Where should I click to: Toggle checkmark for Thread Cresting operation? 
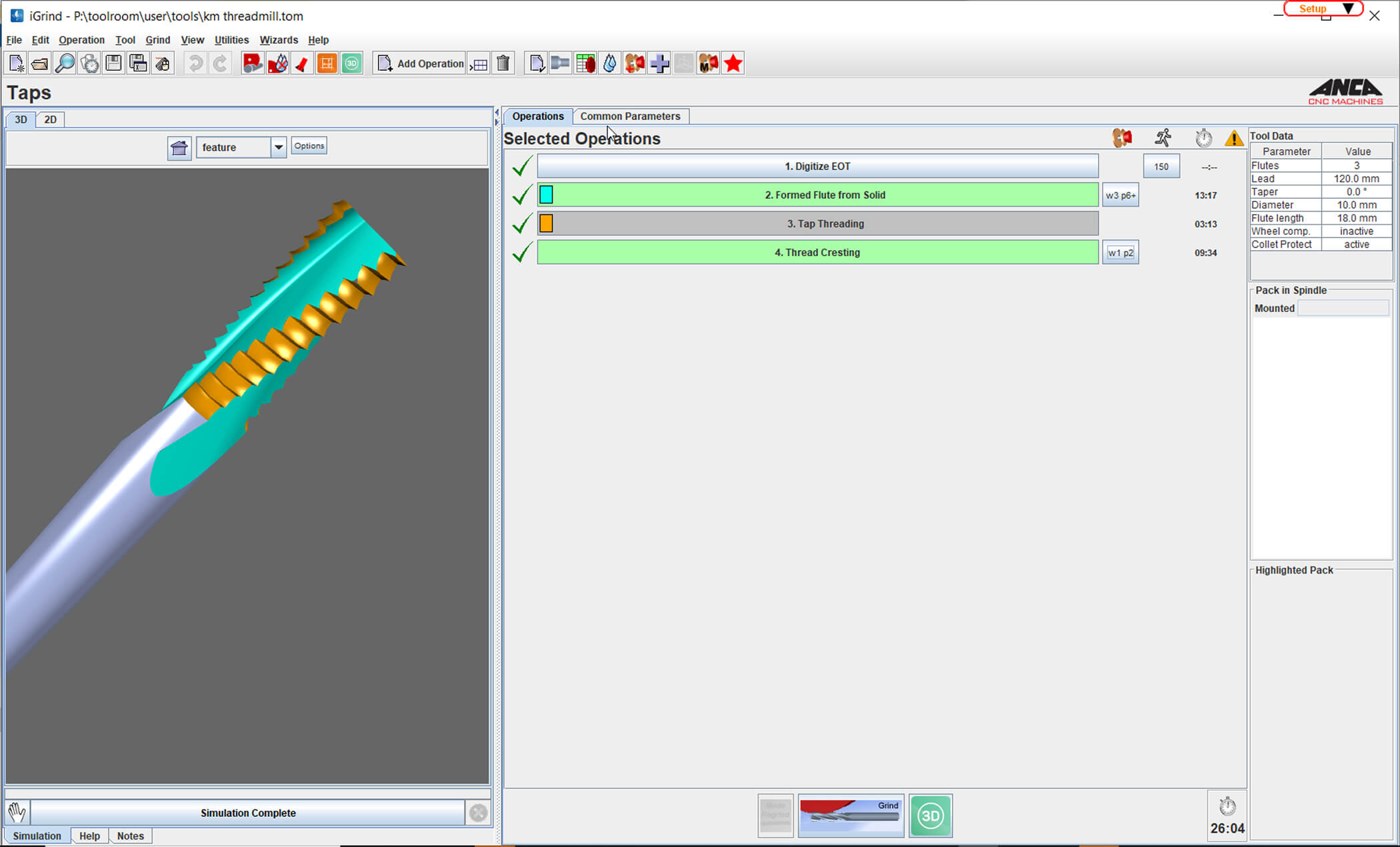[522, 252]
